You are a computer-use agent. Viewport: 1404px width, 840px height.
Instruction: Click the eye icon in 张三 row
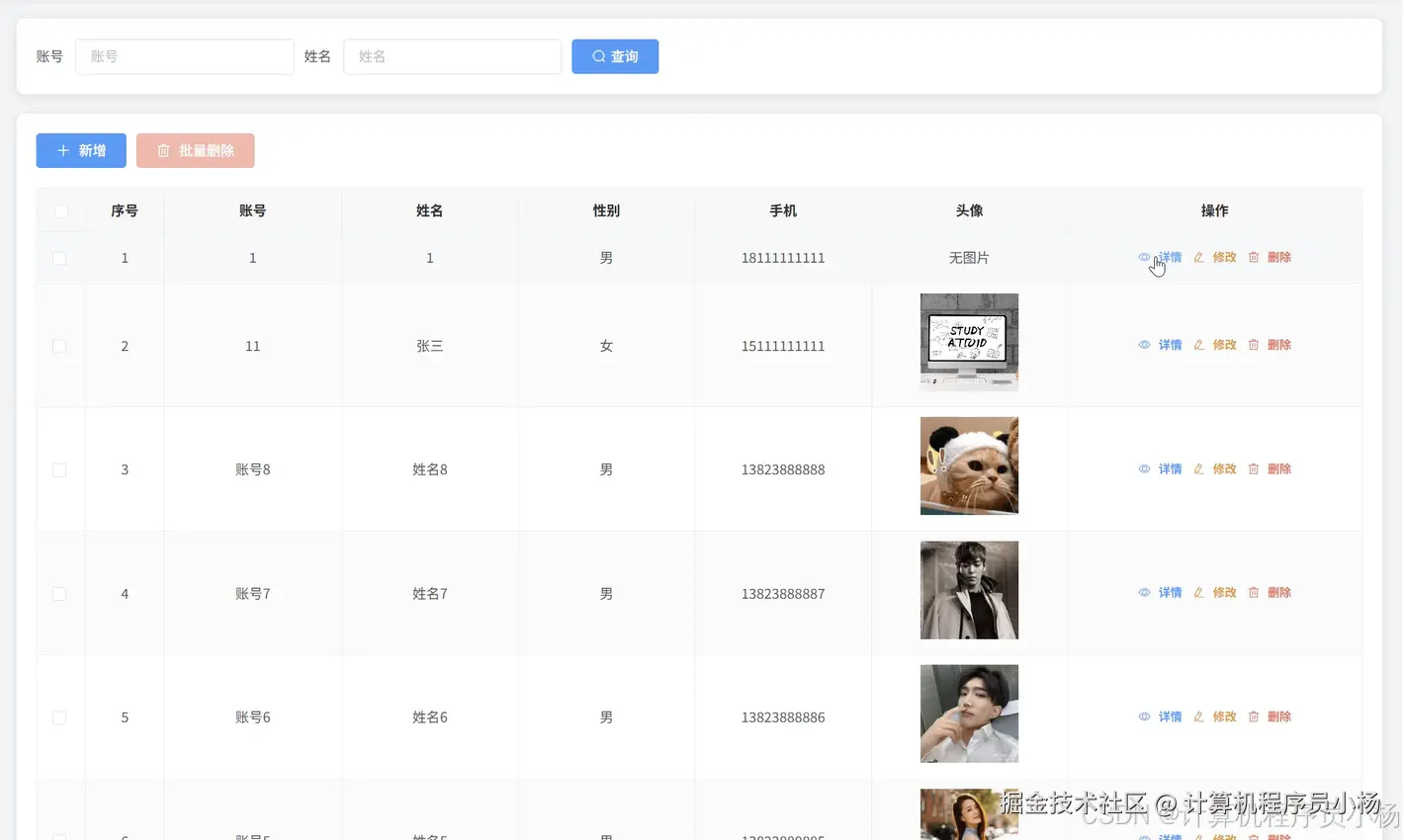coord(1144,345)
